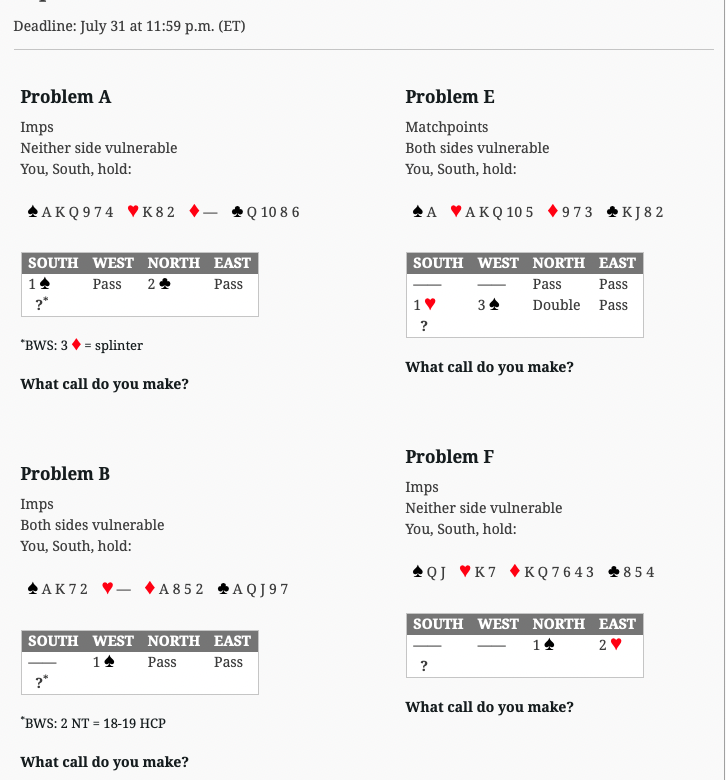Select the Problem A heading
726x780 pixels.
coord(66,97)
